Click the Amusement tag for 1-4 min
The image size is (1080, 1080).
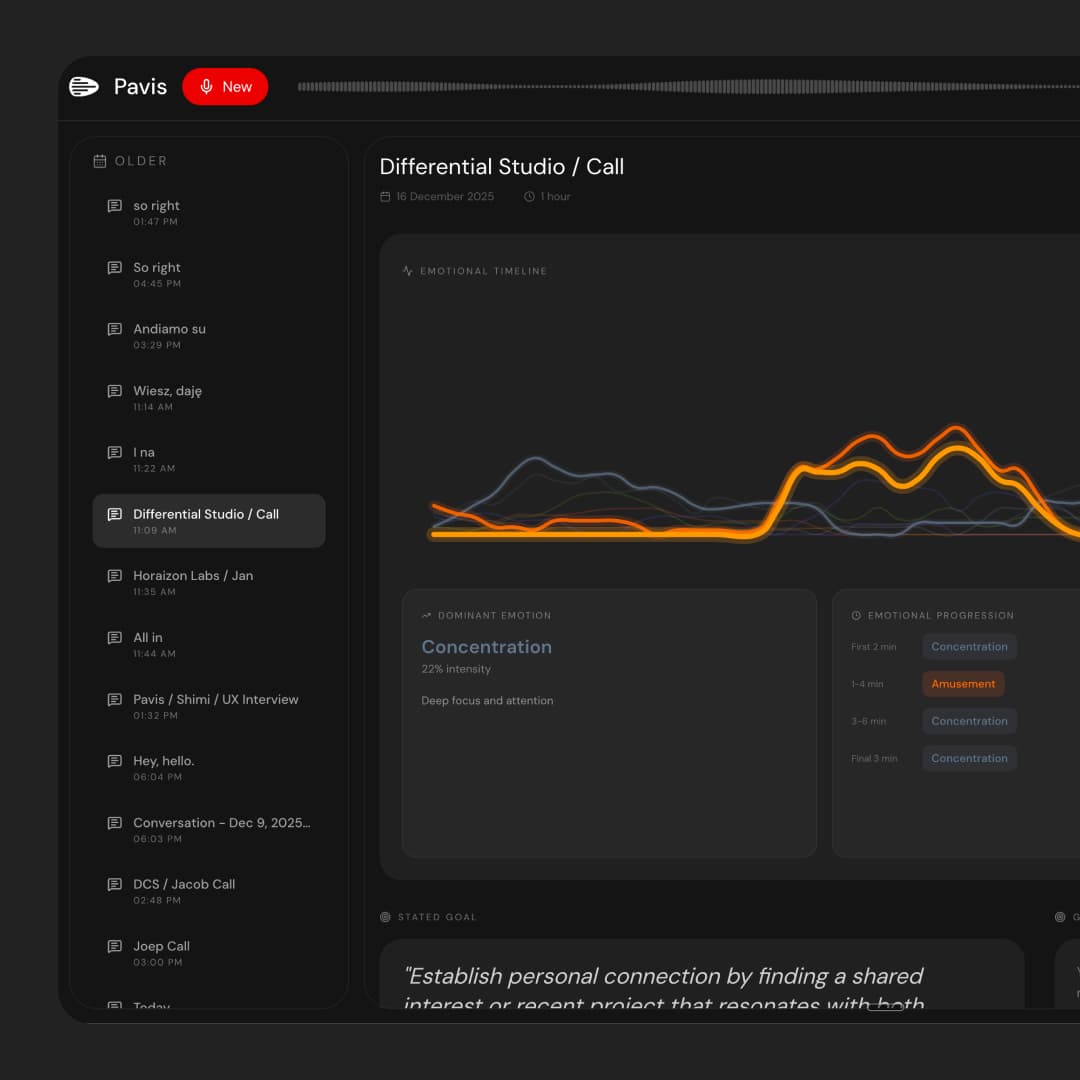963,684
